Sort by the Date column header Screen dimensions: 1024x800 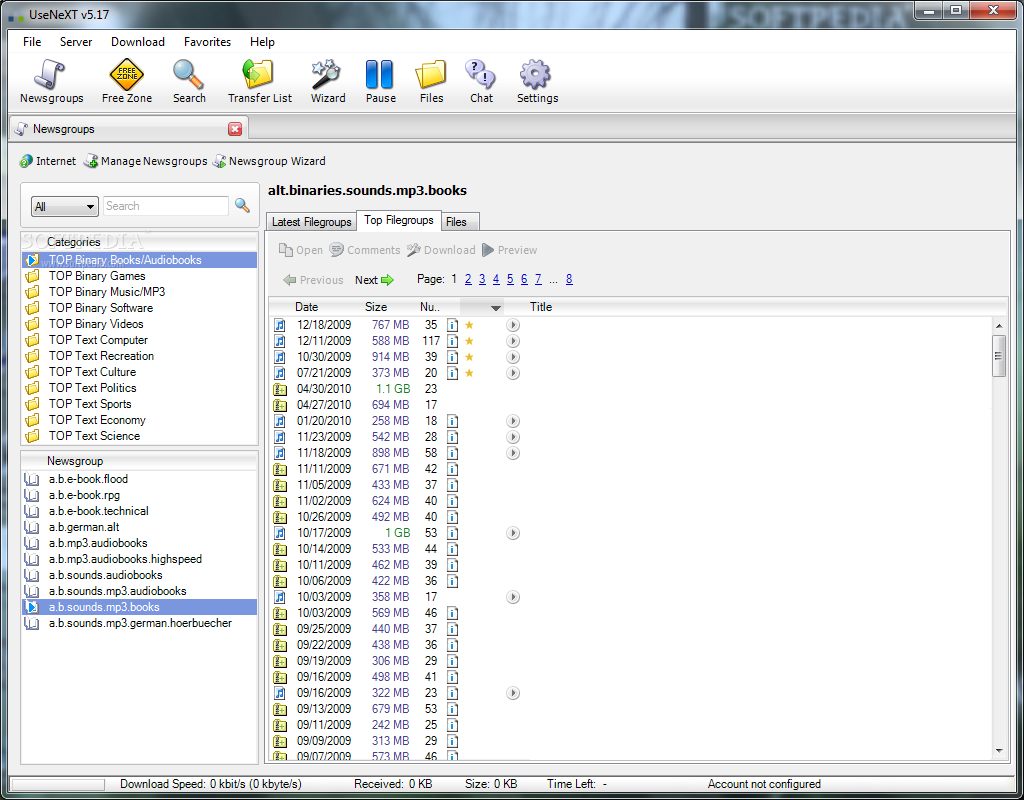coord(306,307)
